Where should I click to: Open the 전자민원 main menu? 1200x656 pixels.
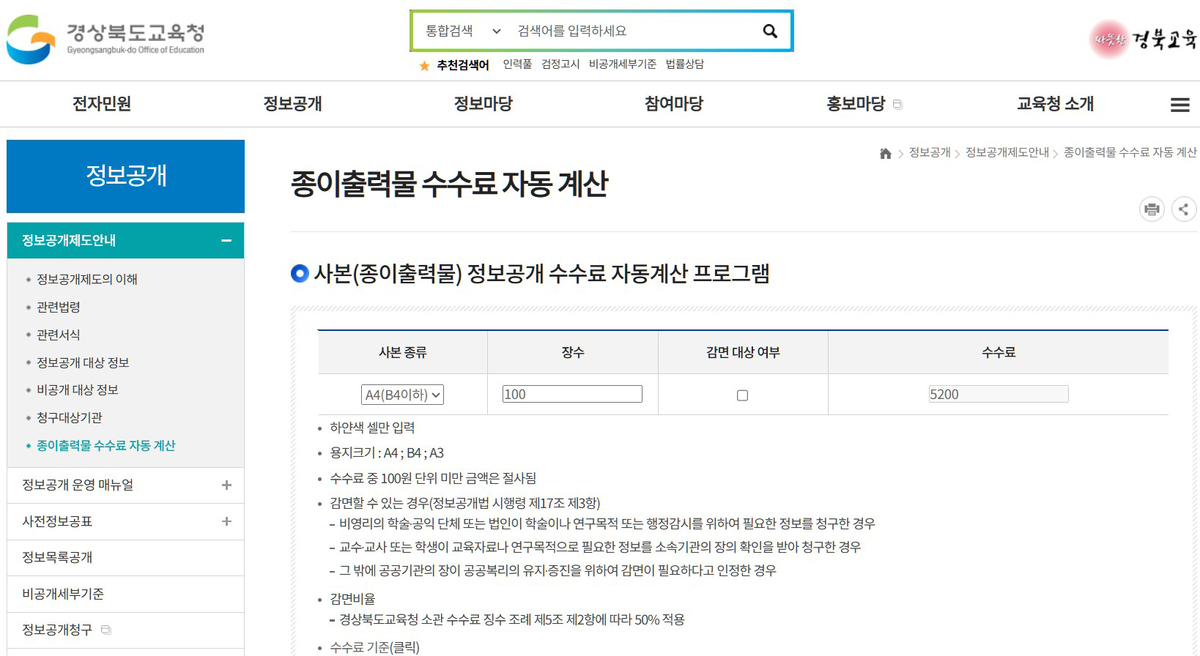point(102,104)
